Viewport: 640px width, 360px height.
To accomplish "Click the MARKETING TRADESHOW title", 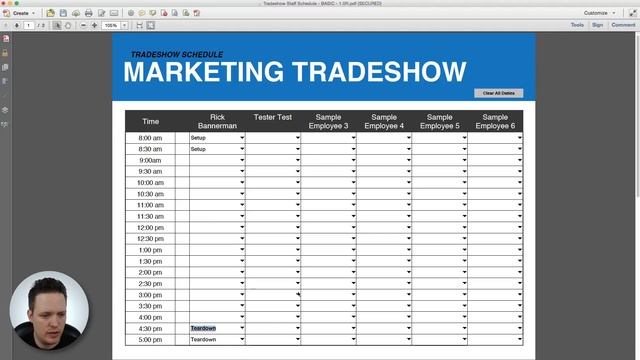I will pyautogui.click(x=295, y=72).
